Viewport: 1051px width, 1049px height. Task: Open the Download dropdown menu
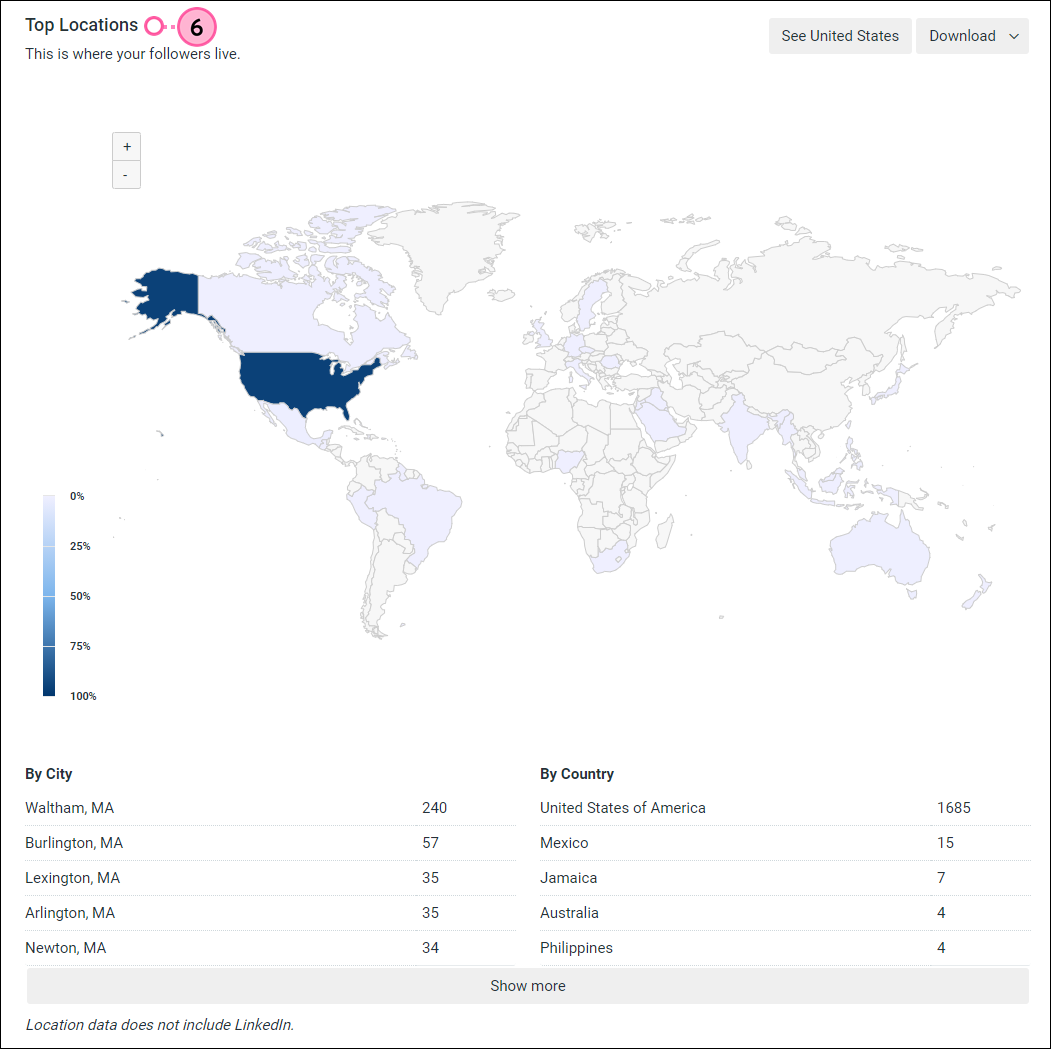(x=972, y=36)
